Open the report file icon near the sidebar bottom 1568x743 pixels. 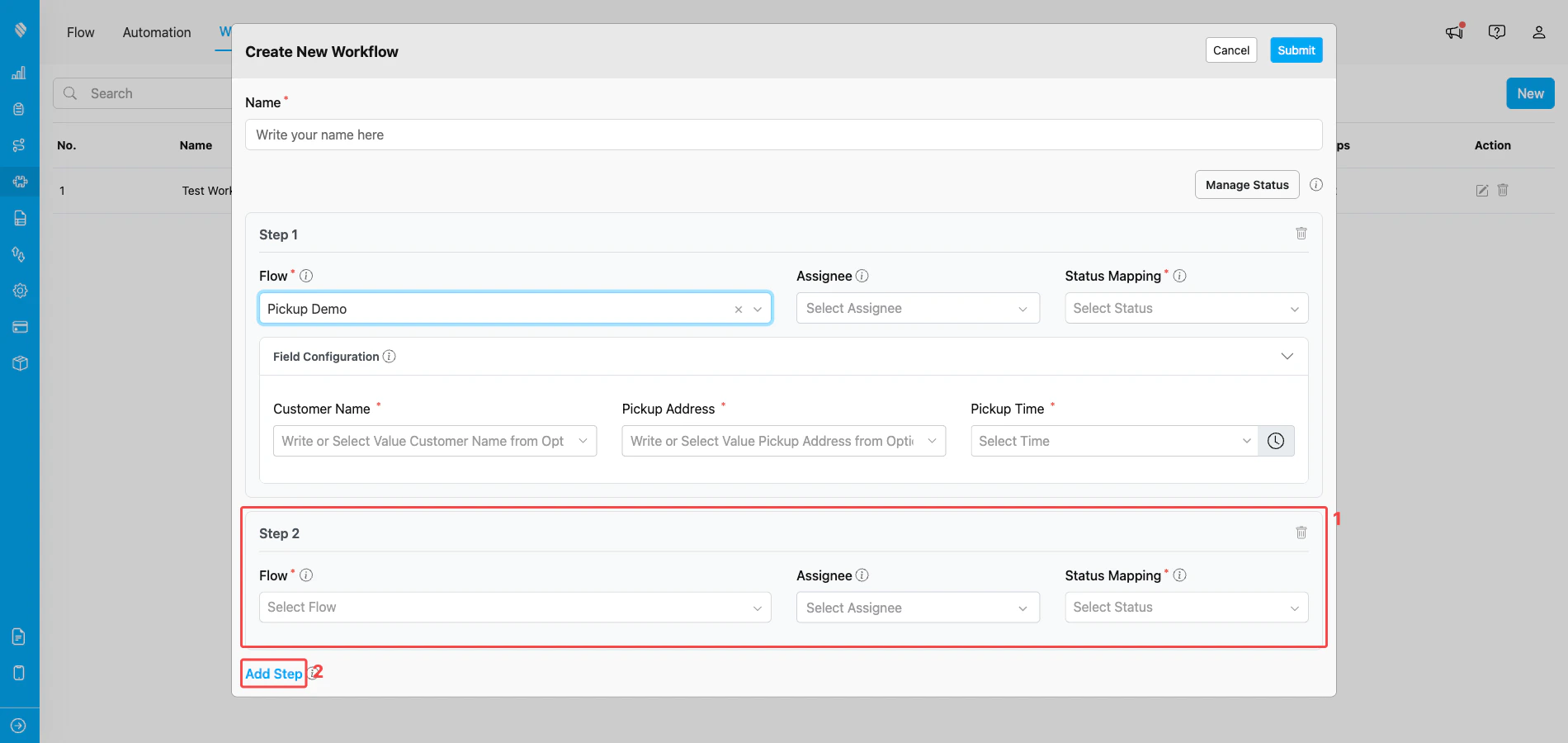(20, 637)
